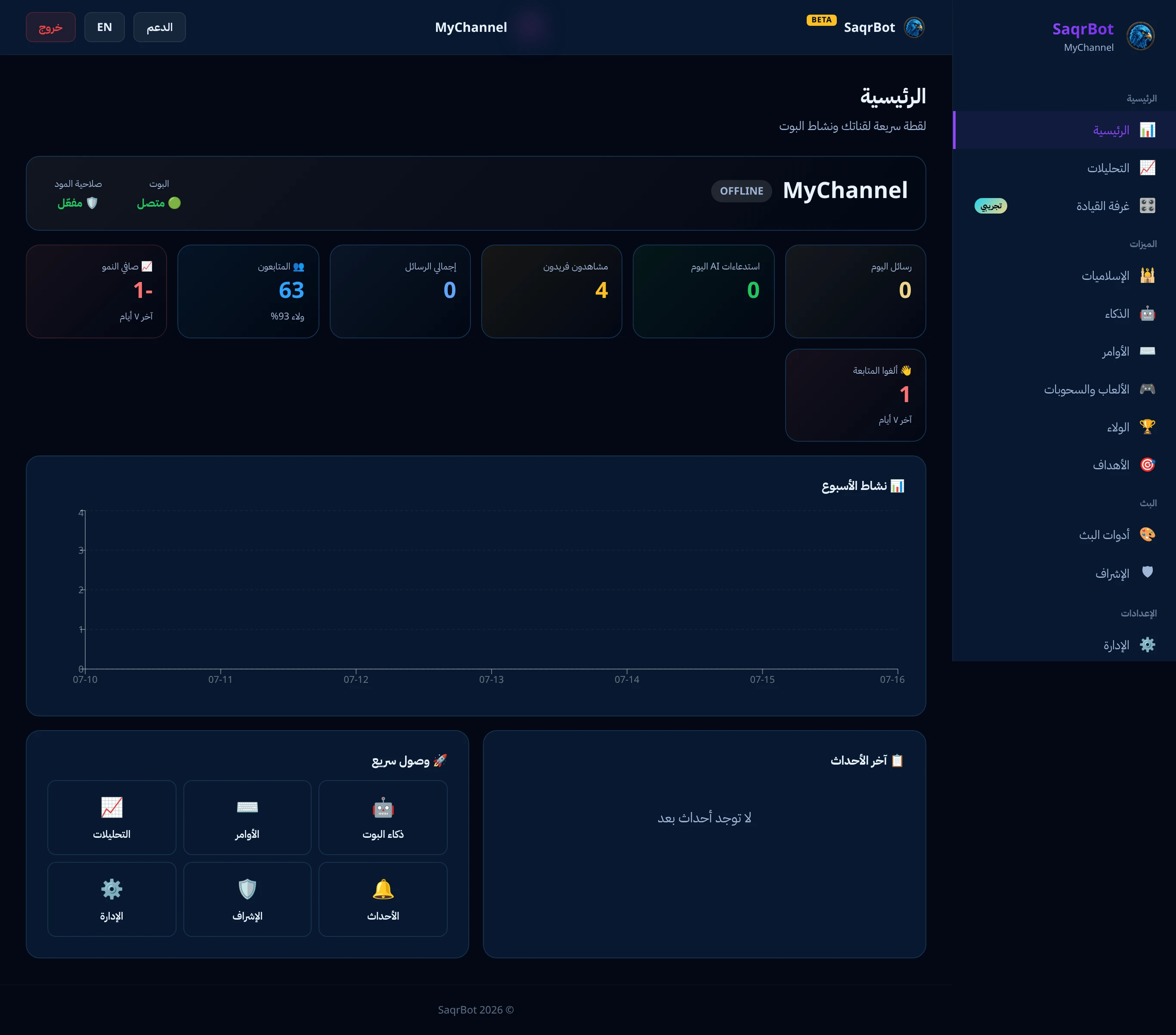Click the large MyChannel channel name
This screenshot has height=1035, width=1176.
[x=845, y=190]
